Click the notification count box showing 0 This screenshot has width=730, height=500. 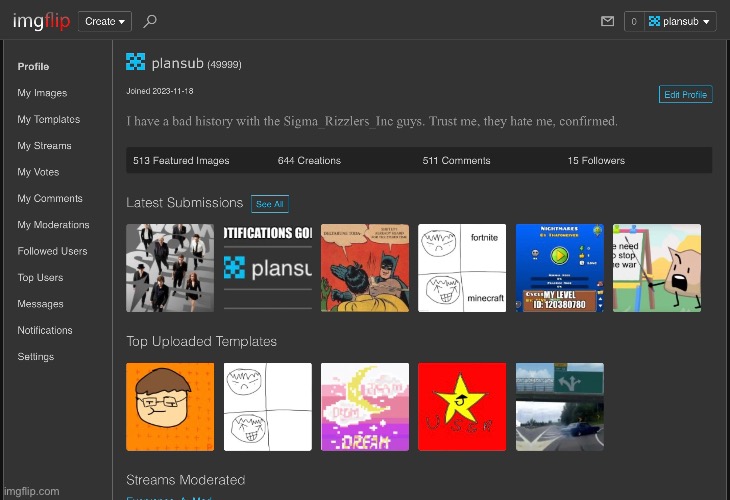click(x=634, y=21)
